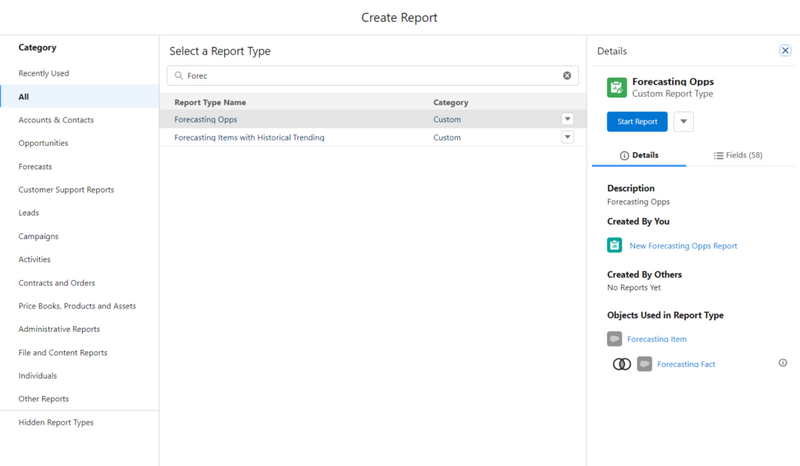Image resolution: width=800 pixels, height=466 pixels.
Task: Click the Forecasting Opps green report type icon
Action: tap(617, 87)
